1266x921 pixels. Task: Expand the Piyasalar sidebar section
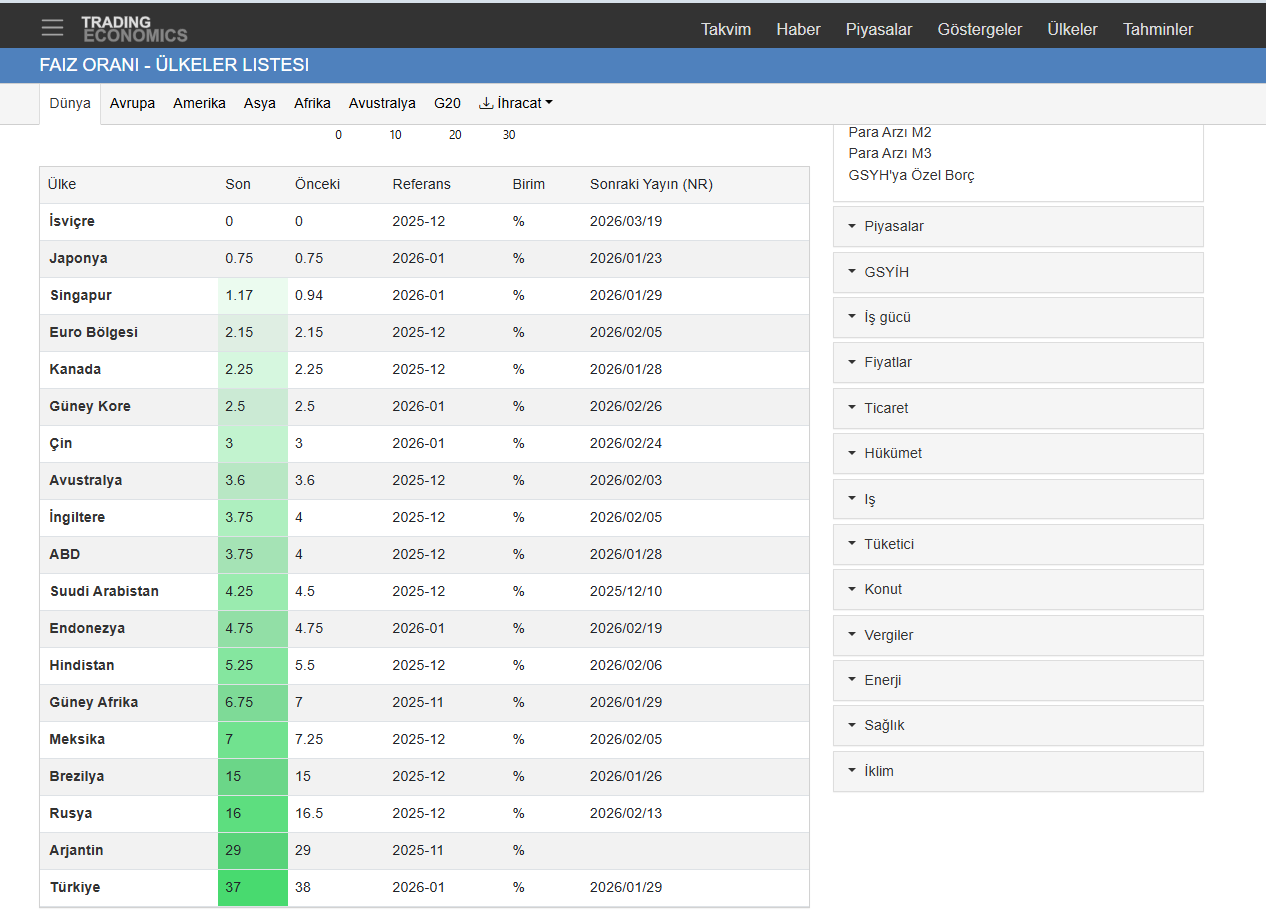click(1018, 226)
